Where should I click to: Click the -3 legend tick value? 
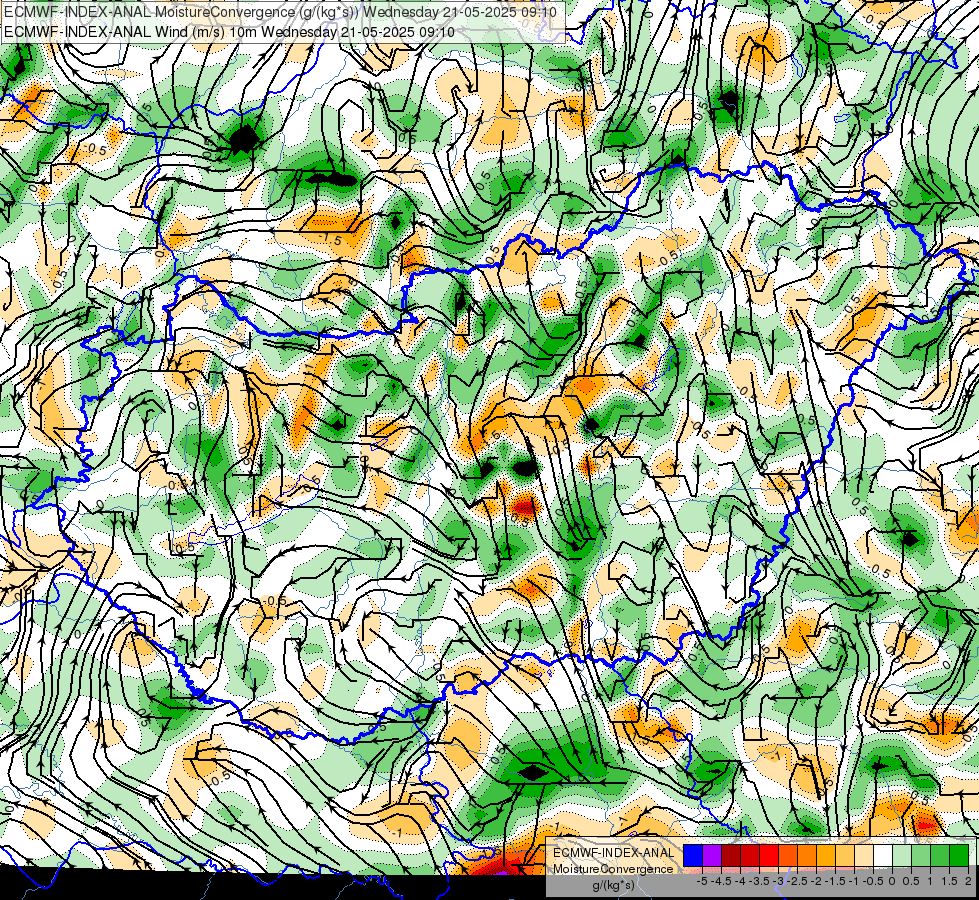[x=778, y=881]
